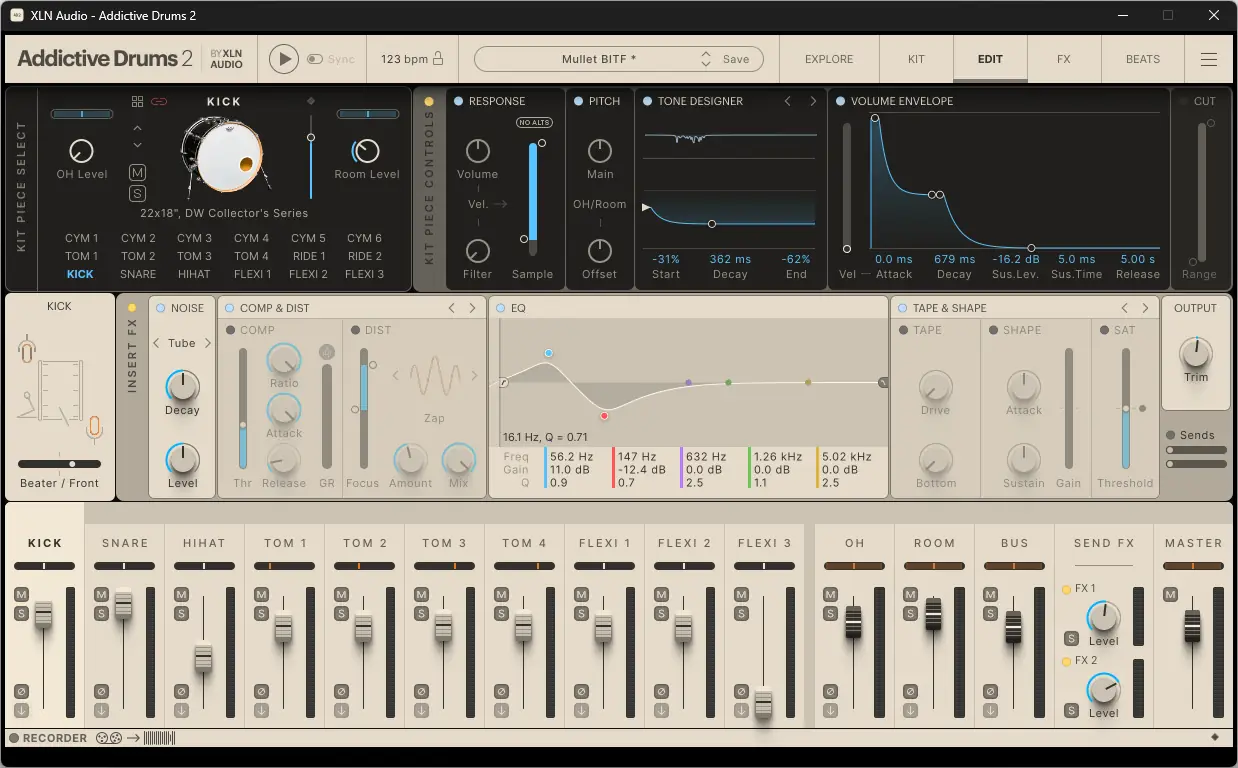Switch to the FX tab
Image resolution: width=1238 pixels, height=768 pixels.
tap(1064, 59)
